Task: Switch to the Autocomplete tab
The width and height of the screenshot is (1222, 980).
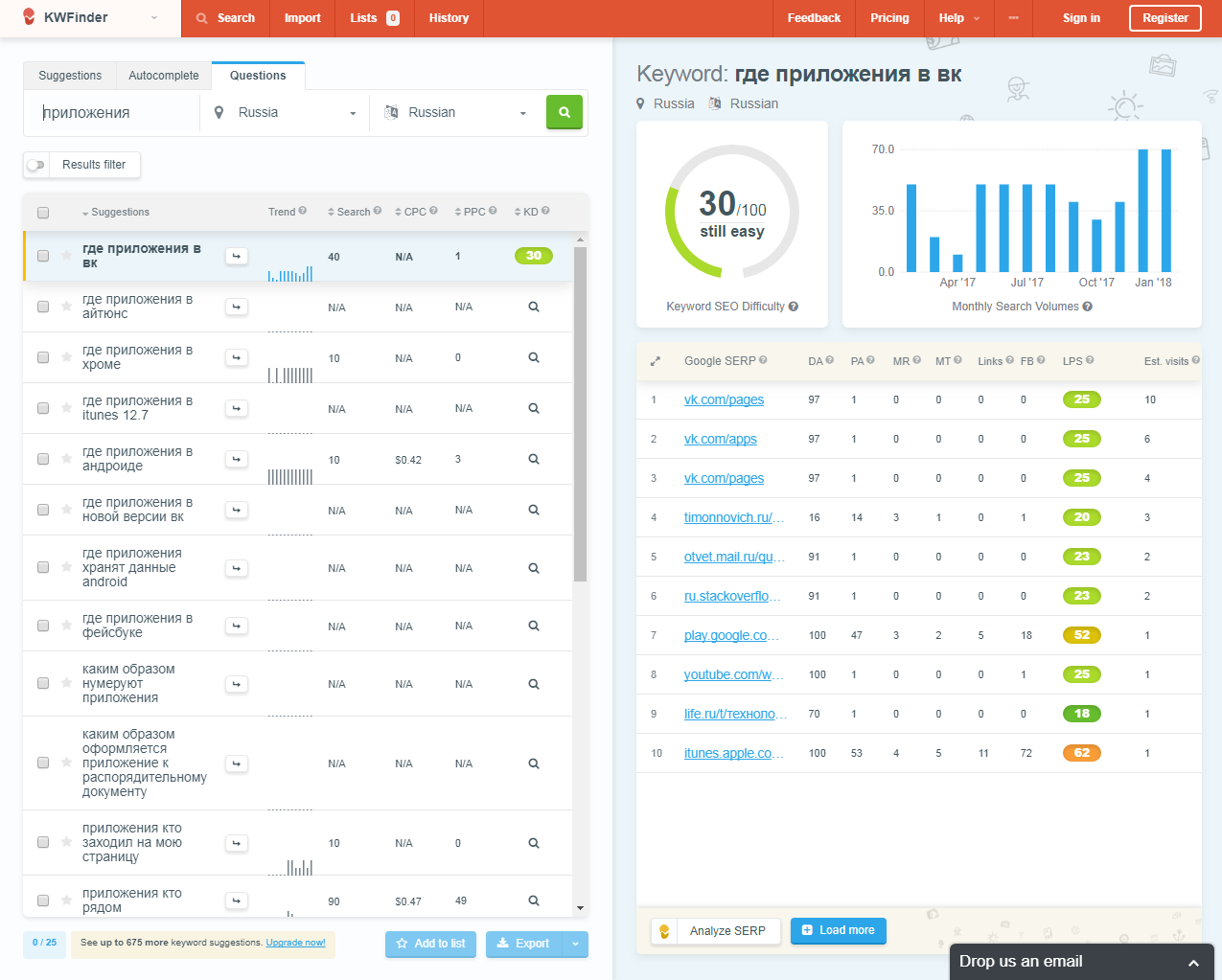Action: pos(164,76)
